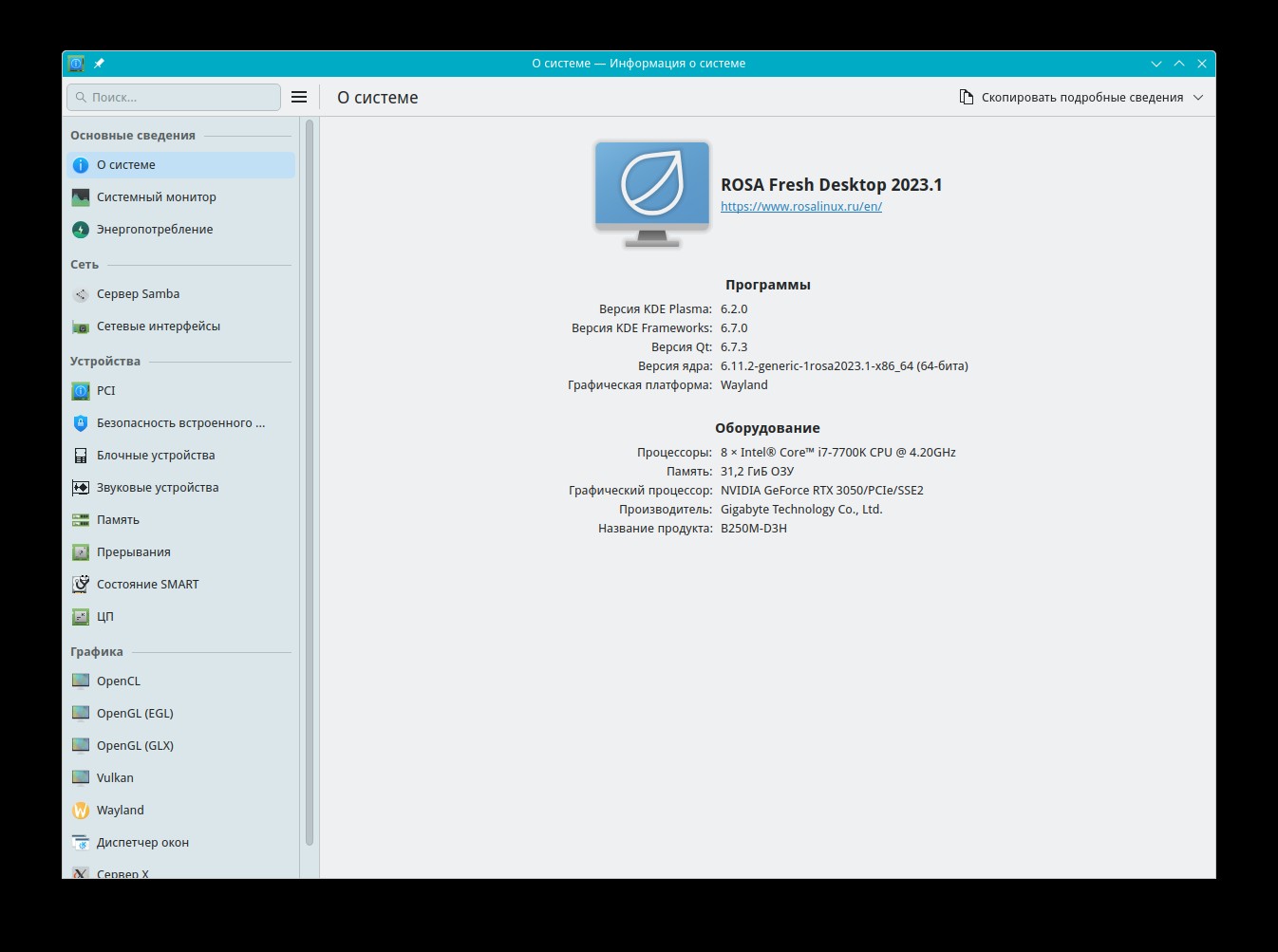Click the Wayland graphics platform value
The height and width of the screenshot is (952, 1278).
coord(744,385)
